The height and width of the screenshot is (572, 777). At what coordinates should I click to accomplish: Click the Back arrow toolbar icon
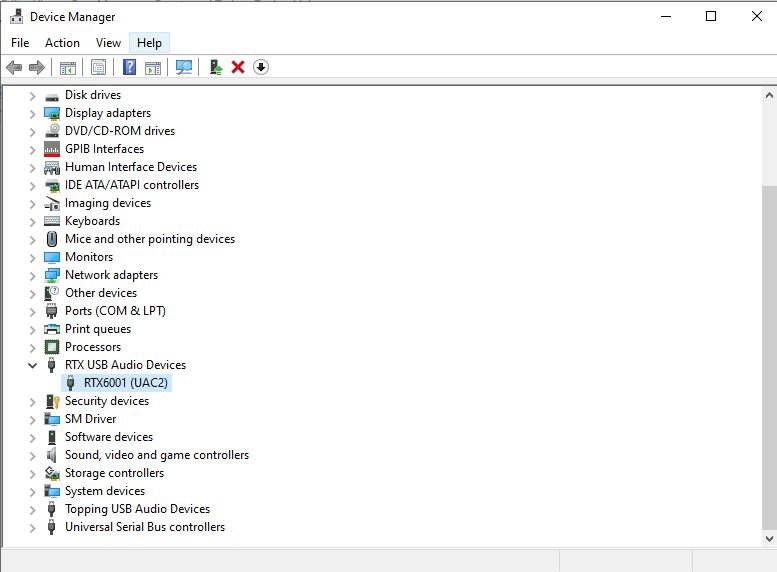14,67
